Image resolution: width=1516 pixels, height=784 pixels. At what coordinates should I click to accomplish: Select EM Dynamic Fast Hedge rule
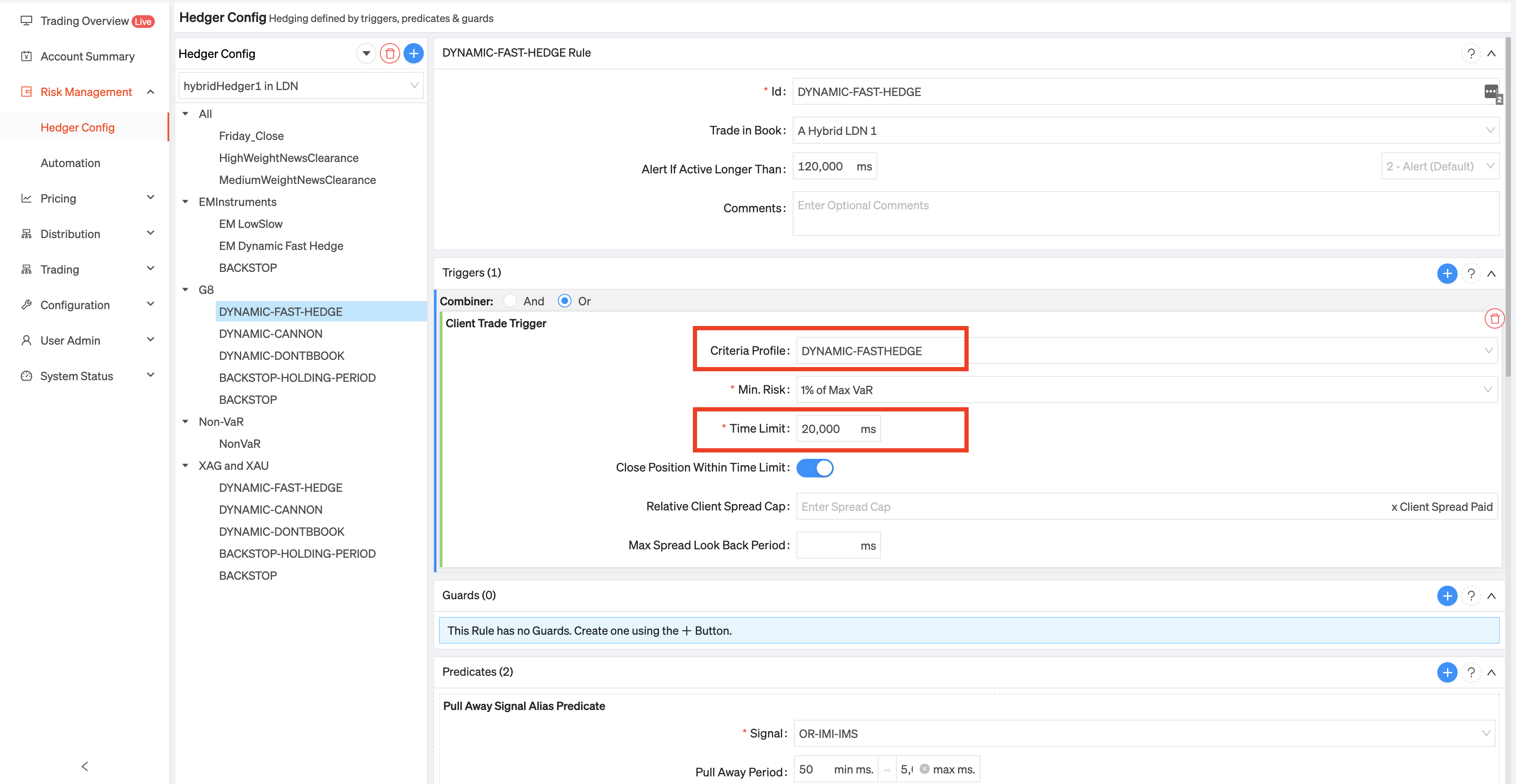[281, 246]
